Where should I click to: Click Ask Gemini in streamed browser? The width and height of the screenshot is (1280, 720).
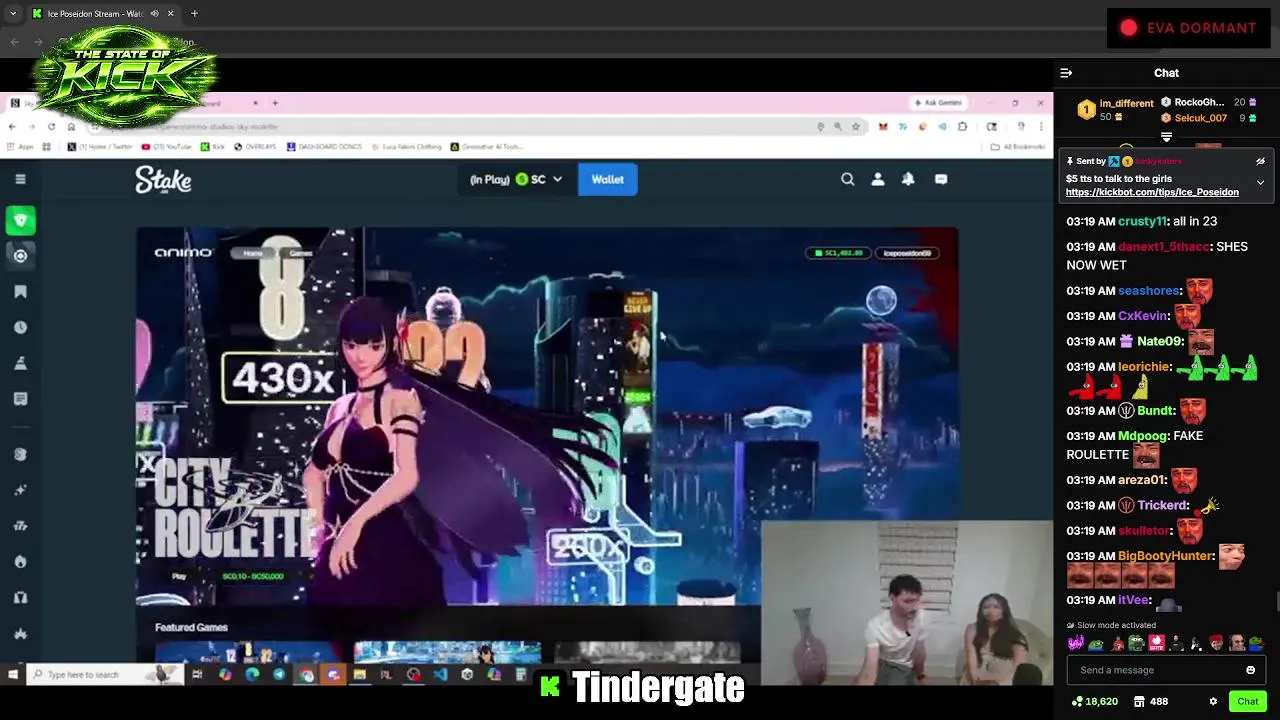938,103
